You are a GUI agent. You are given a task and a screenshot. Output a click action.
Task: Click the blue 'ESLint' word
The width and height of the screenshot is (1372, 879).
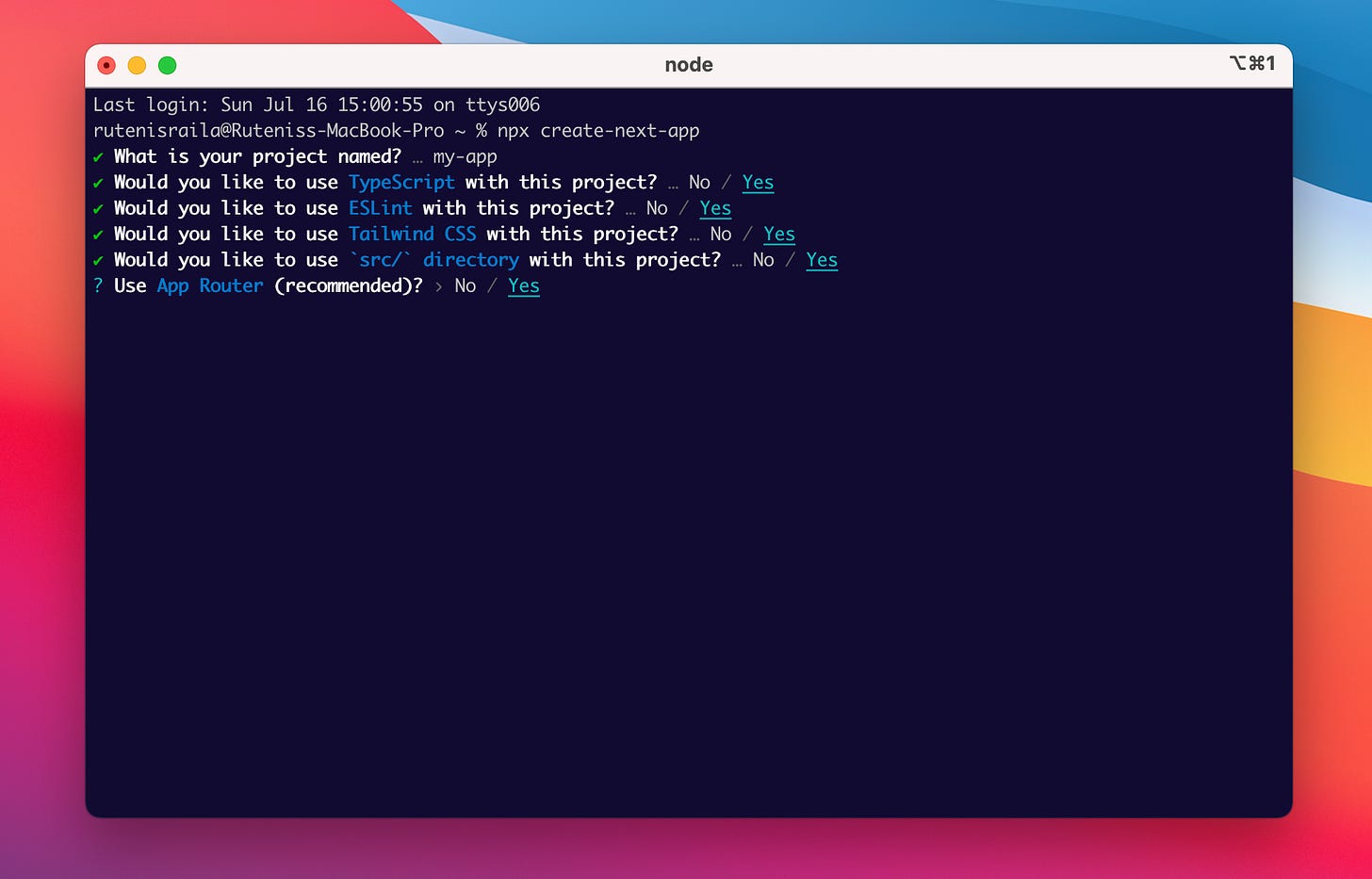[381, 208]
